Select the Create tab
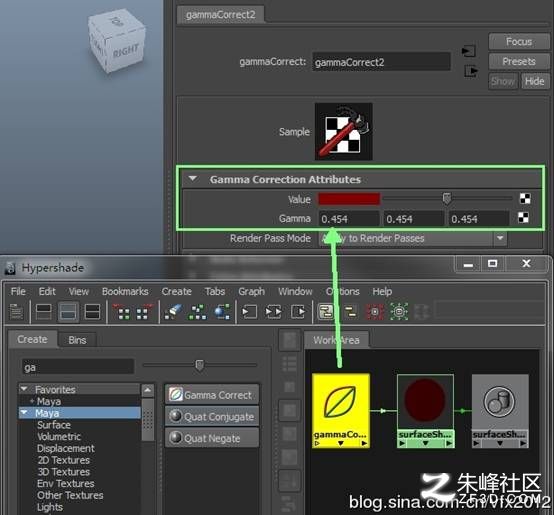554x515 pixels. (33, 339)
